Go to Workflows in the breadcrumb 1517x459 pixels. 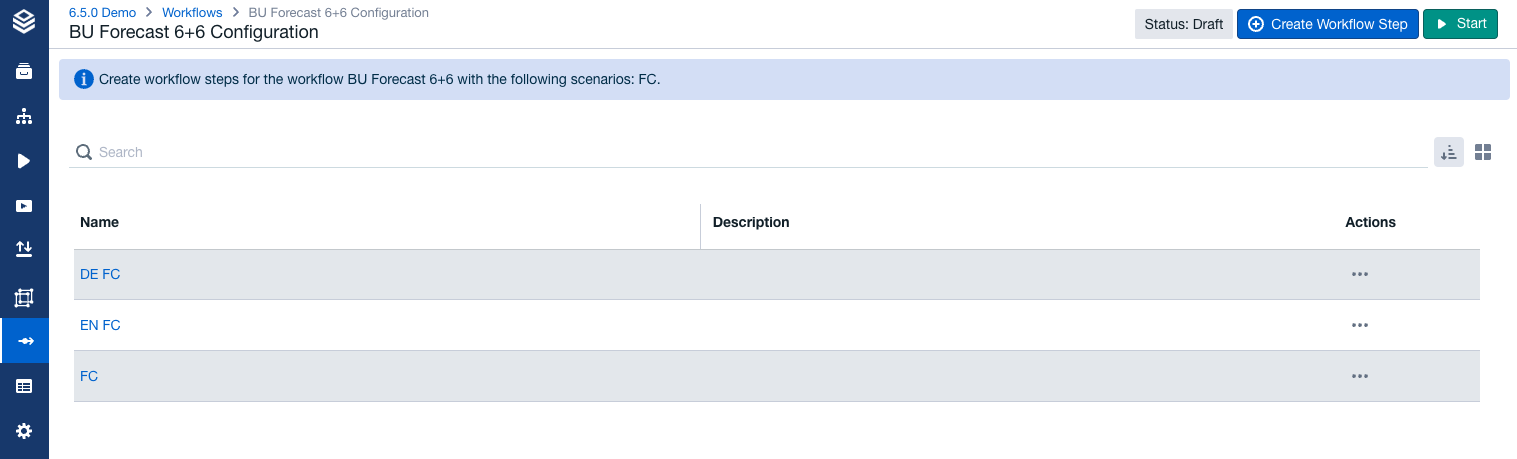pyautogui.click(x=192, y=13)
